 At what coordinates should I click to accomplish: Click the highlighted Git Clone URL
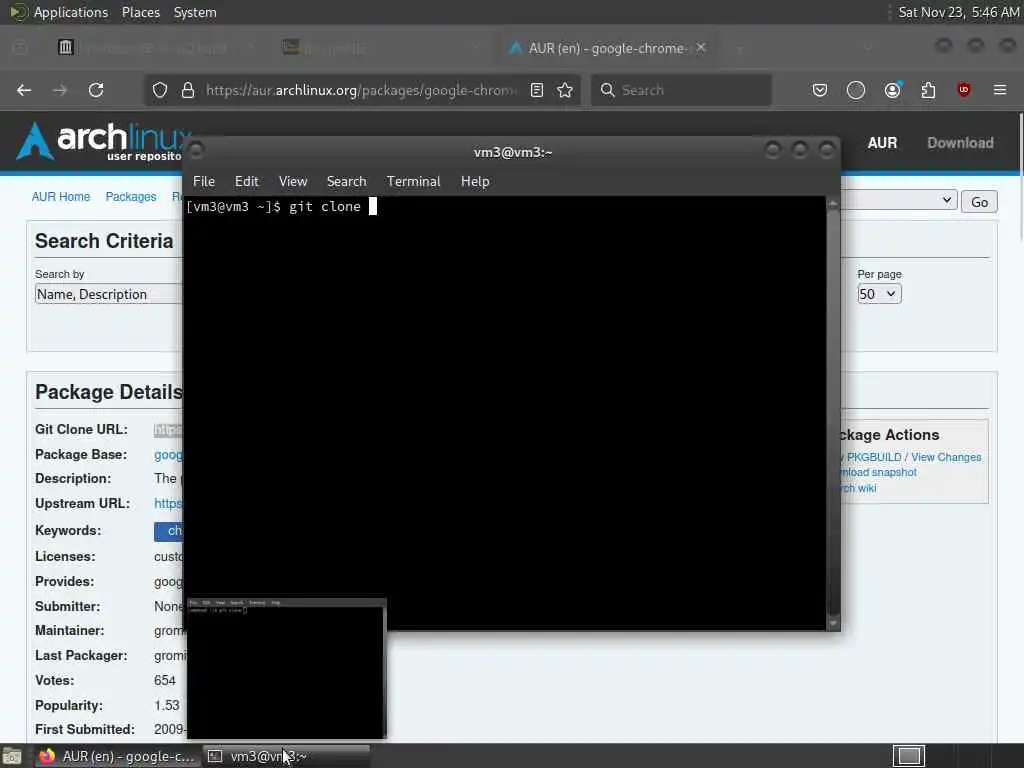click(x=168, y=430)
